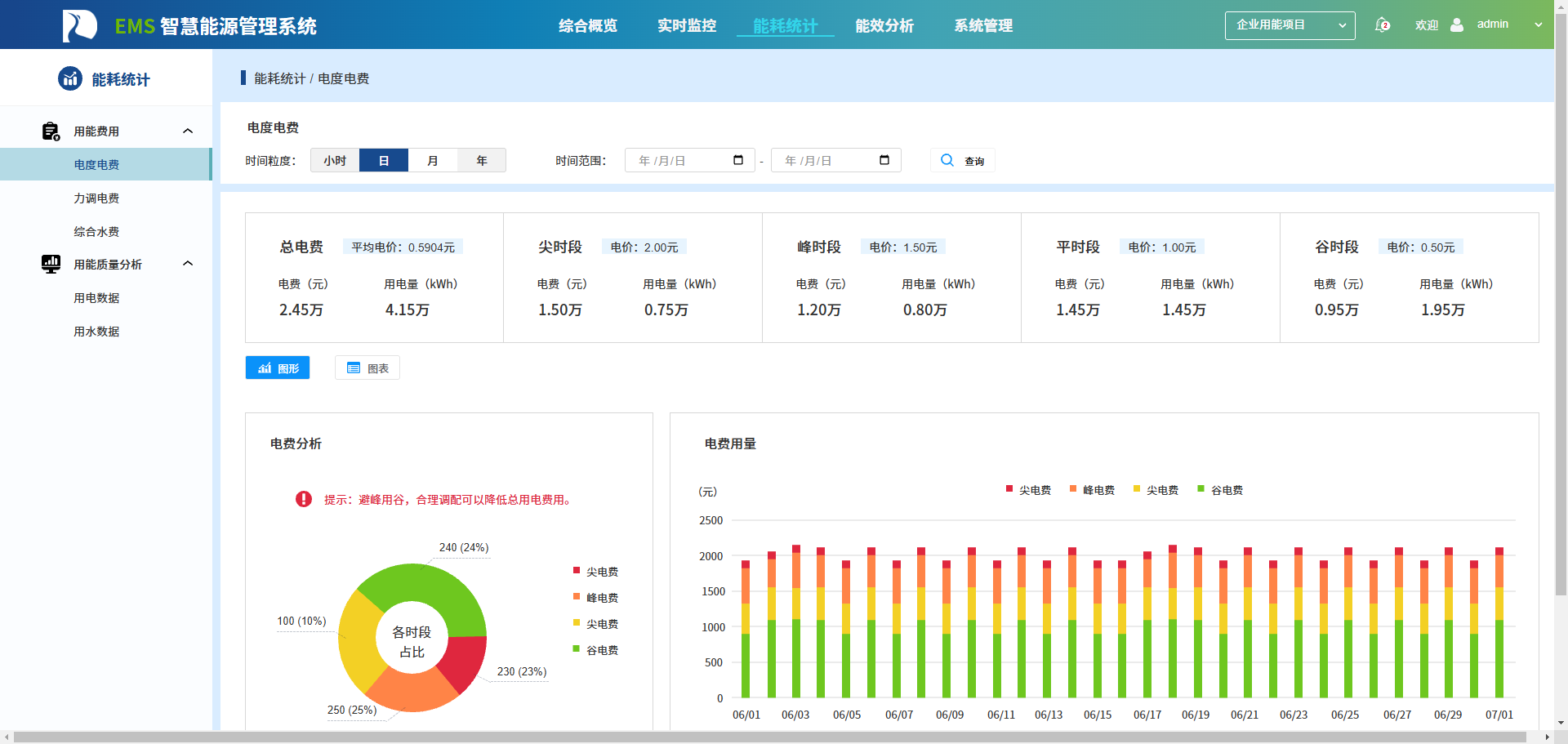This screenshot has width=1568, height=744.
Task: Click the red warning icon beside 提示
Action: coord(304,499)
